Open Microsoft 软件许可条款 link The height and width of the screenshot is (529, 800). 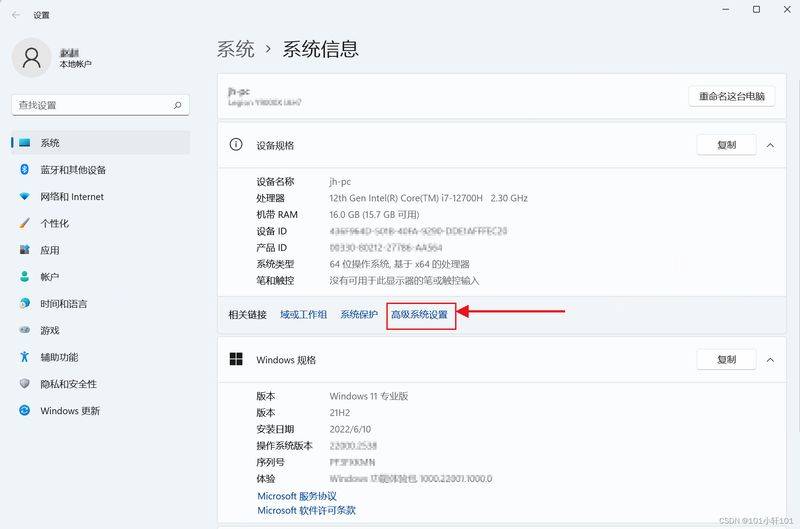[307, 510]
